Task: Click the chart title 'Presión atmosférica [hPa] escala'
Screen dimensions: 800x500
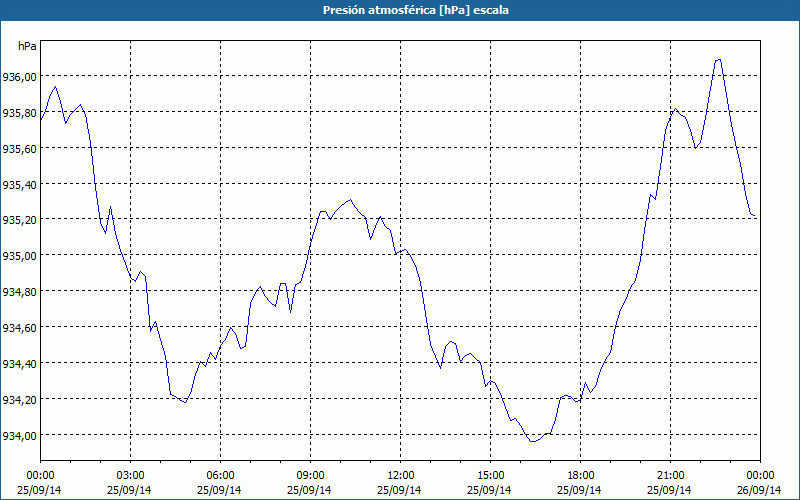Action: click(x=416, y=10)
